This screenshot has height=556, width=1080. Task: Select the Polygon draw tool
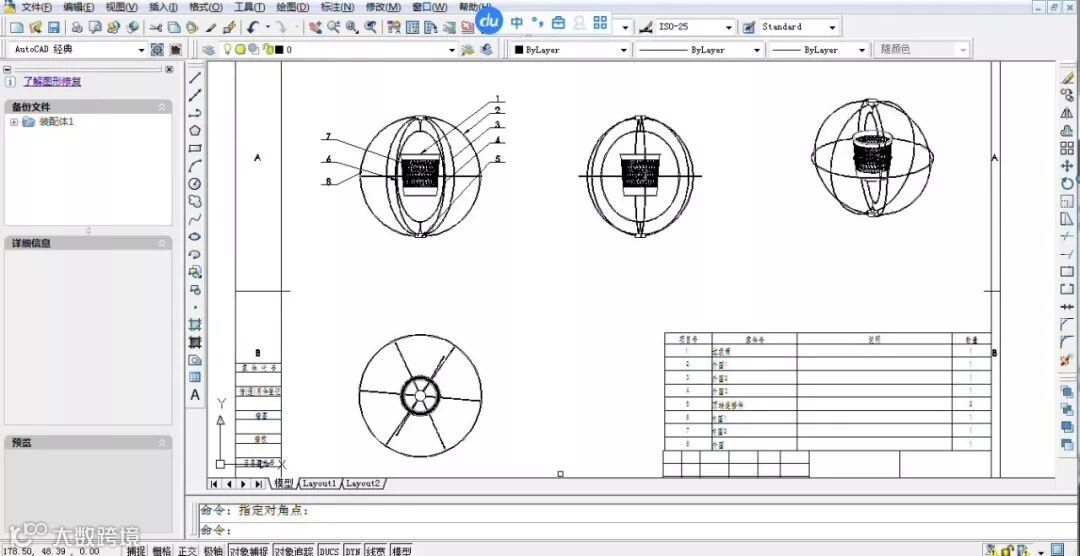[196, 130]
